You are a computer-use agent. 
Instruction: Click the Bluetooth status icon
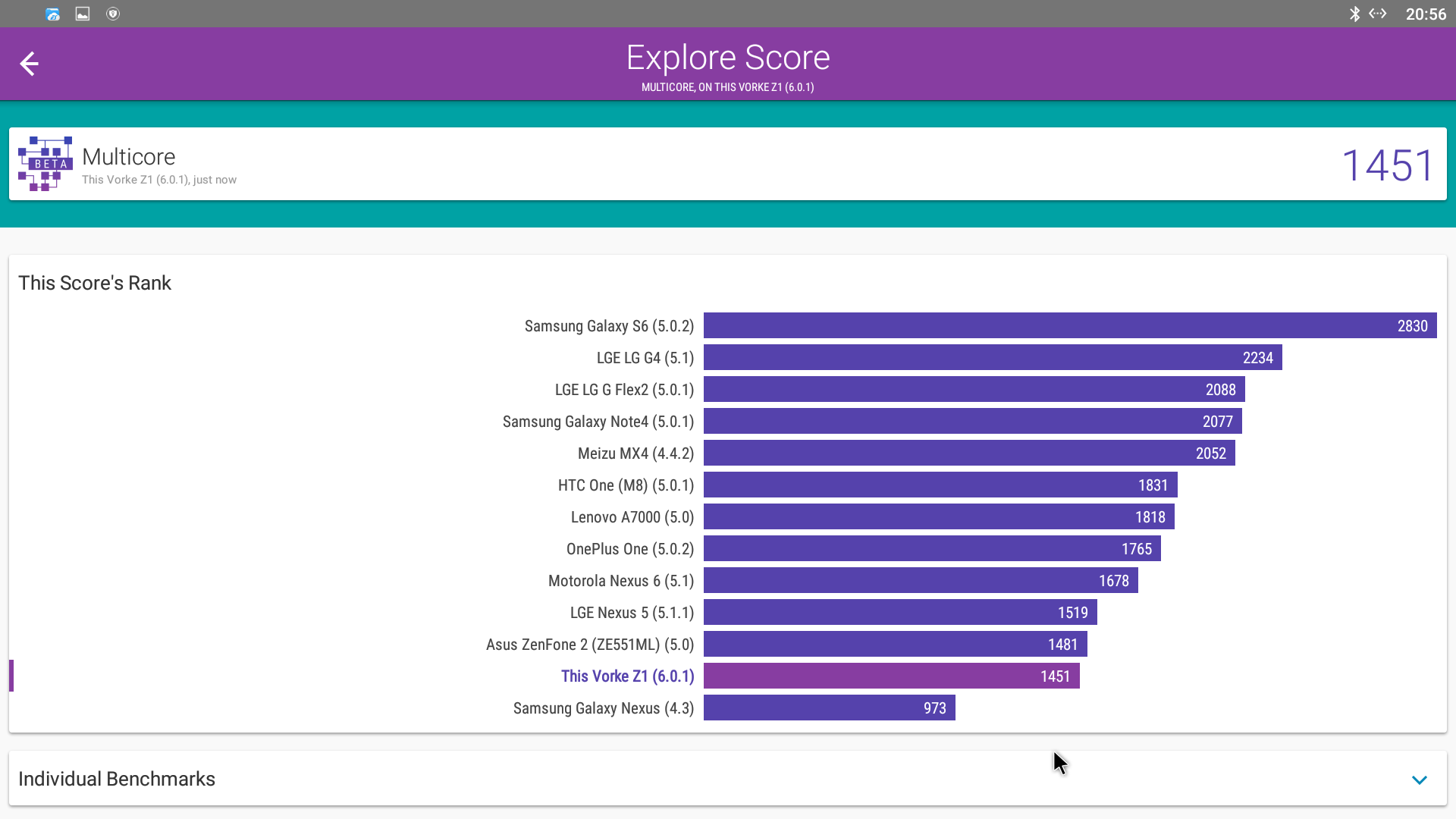click(1354, 14)
